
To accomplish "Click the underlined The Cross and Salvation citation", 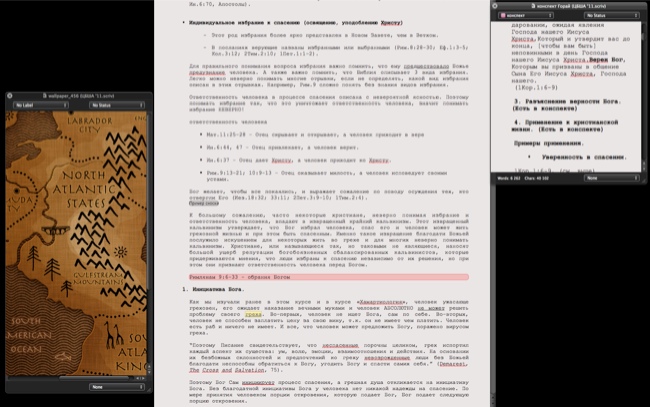I will point(226,370).
